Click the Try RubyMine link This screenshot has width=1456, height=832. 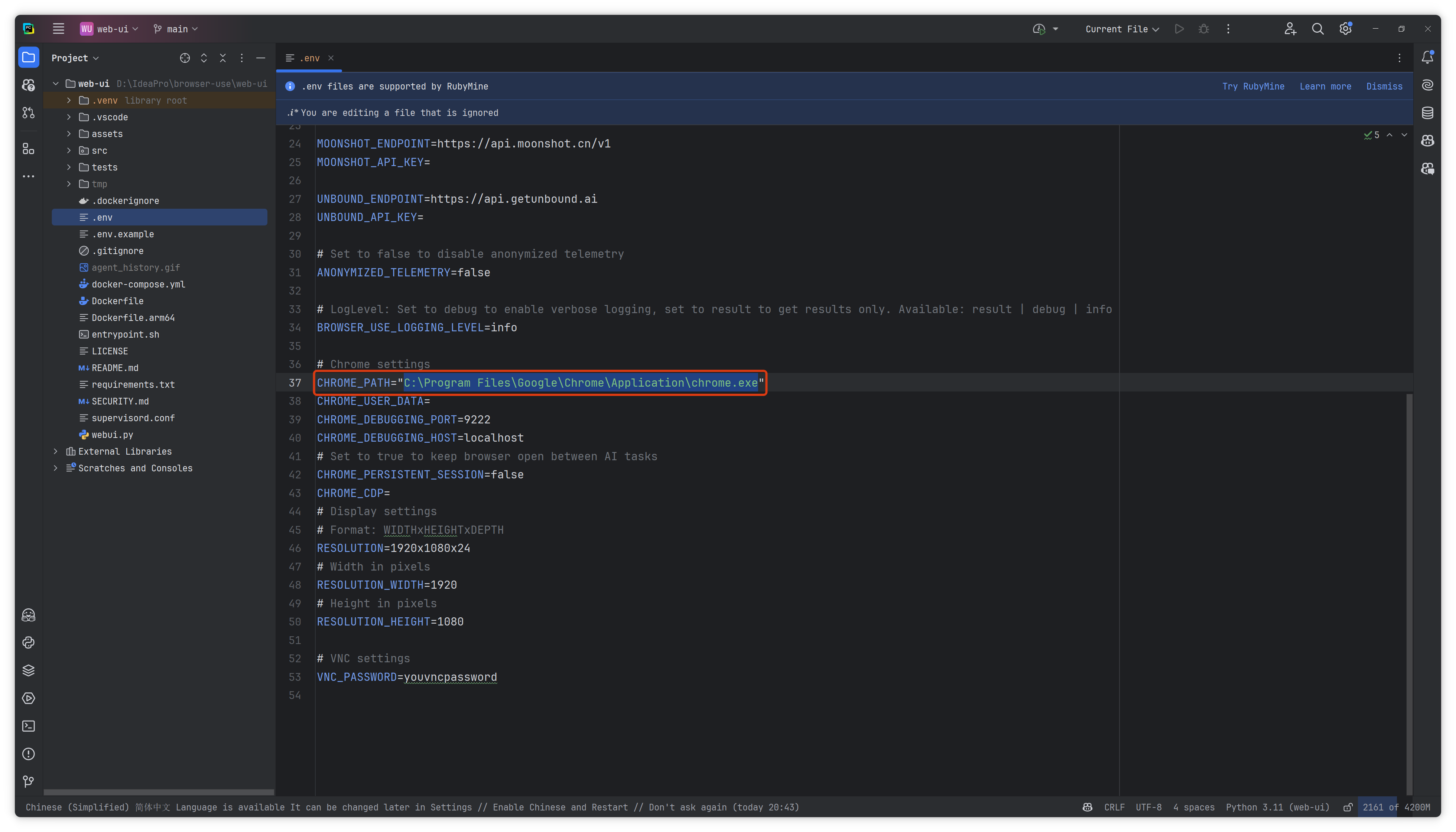coord(1253,86)
